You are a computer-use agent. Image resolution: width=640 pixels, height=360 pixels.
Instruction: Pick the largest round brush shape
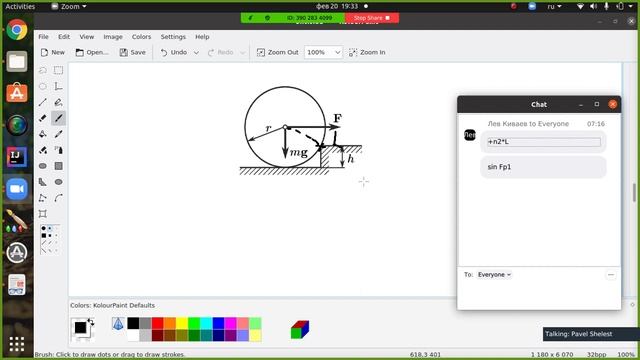(x=43, y=229)
